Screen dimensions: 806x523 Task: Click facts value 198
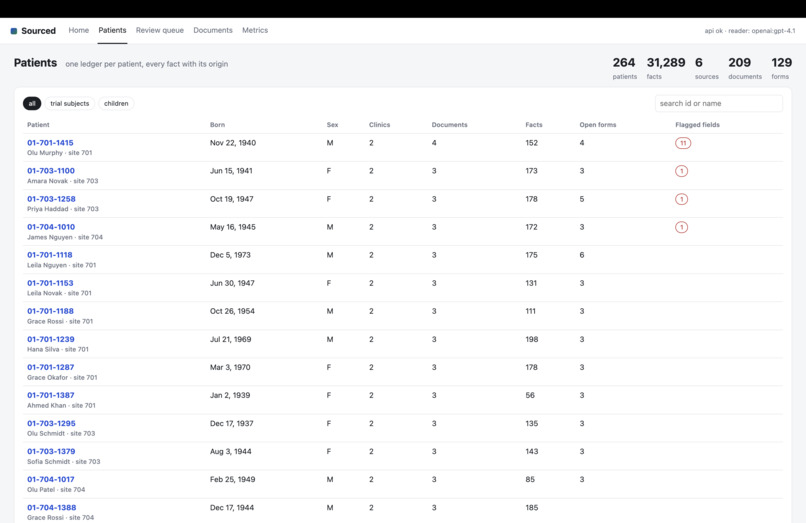pyautogui.click(x=532, y=339)
